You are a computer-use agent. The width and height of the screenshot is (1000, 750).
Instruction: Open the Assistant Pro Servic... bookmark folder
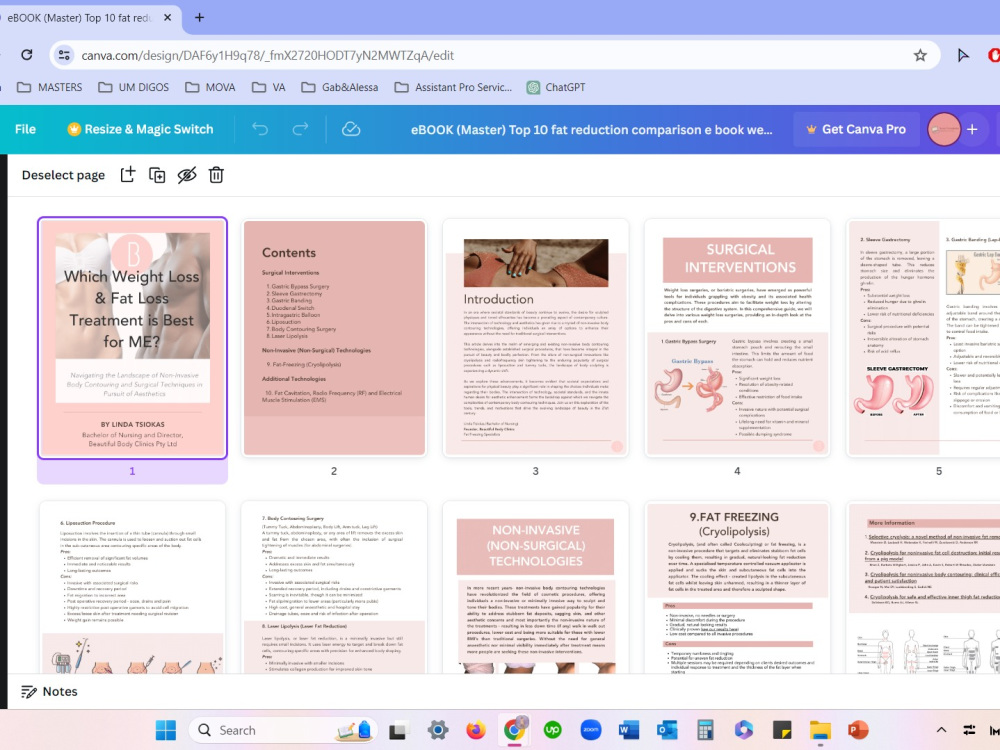pyautogui.click(x=453, y=87)
